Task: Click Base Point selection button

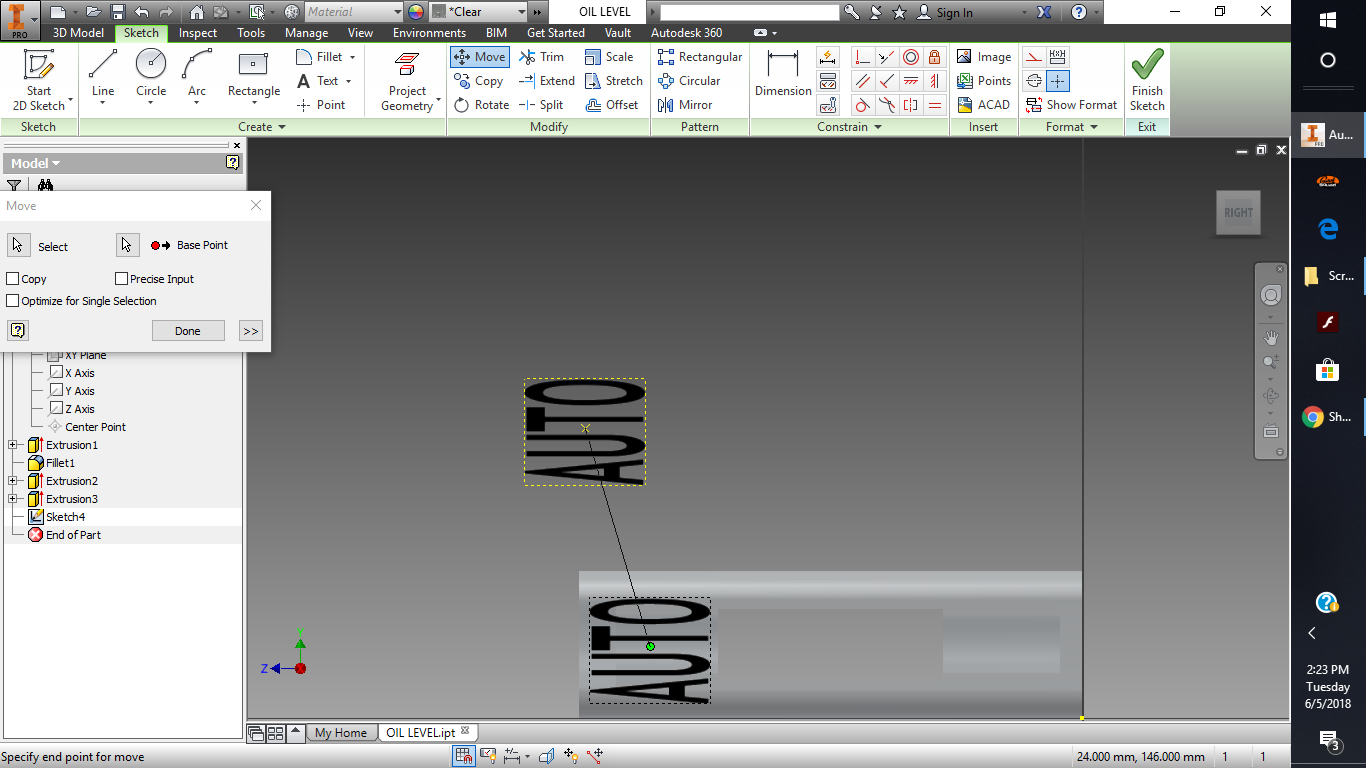Action: (127, 245)
